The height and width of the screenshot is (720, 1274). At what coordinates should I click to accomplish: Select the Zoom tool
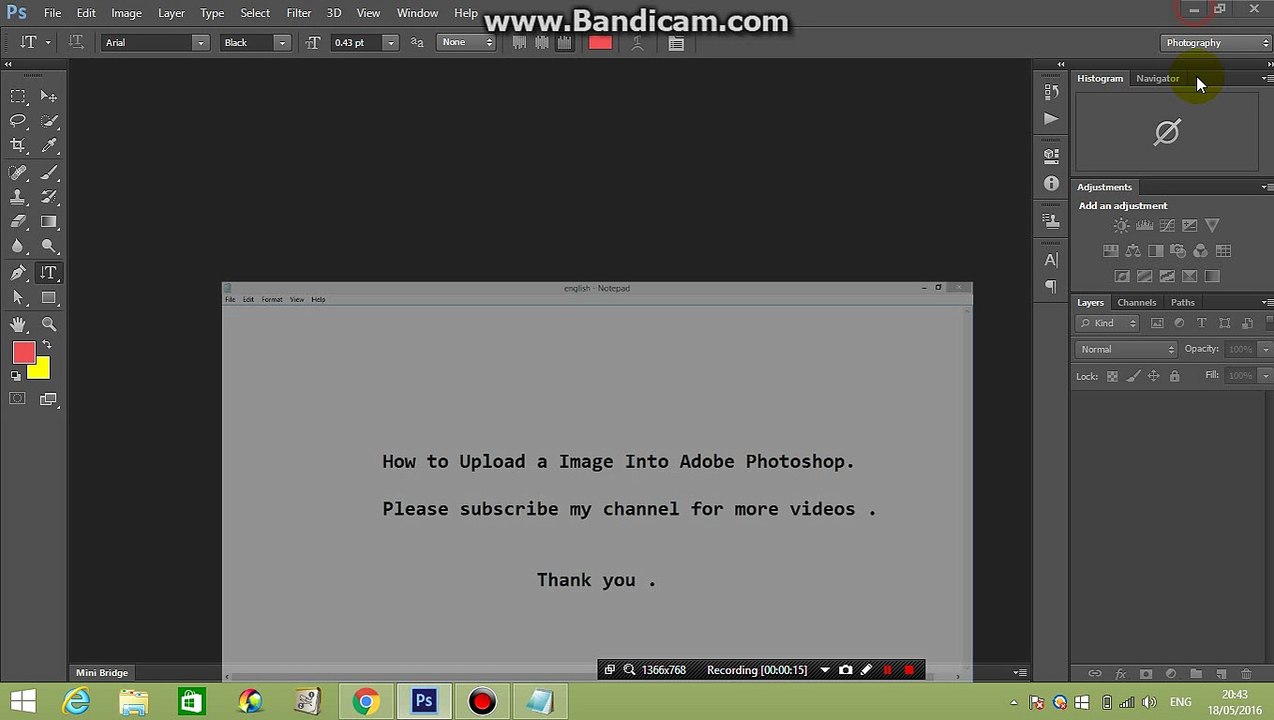48,324
